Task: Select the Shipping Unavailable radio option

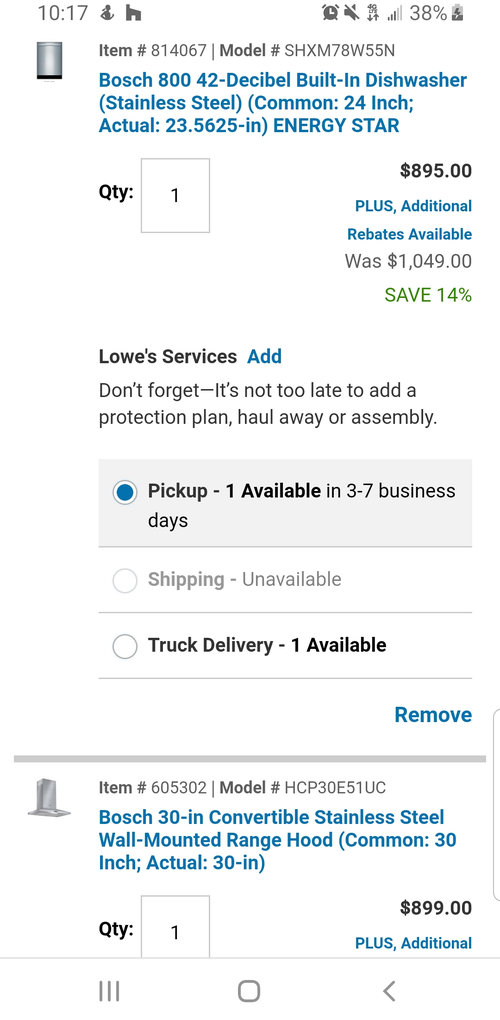Action: point(124,580)
